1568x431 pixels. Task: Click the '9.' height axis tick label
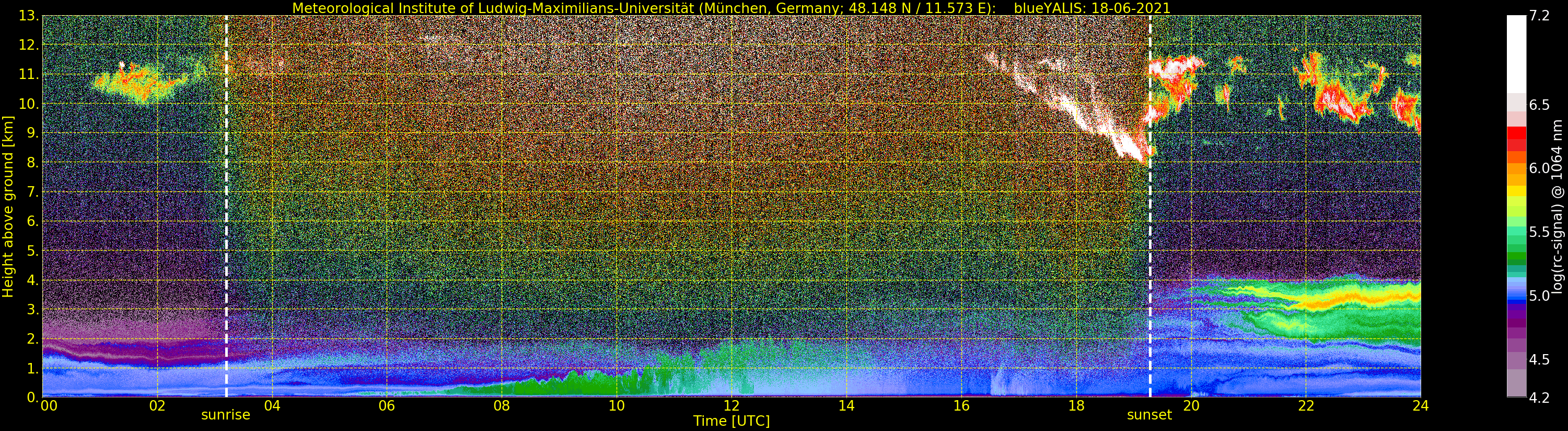pyautogui.click(x=32, y=133)
